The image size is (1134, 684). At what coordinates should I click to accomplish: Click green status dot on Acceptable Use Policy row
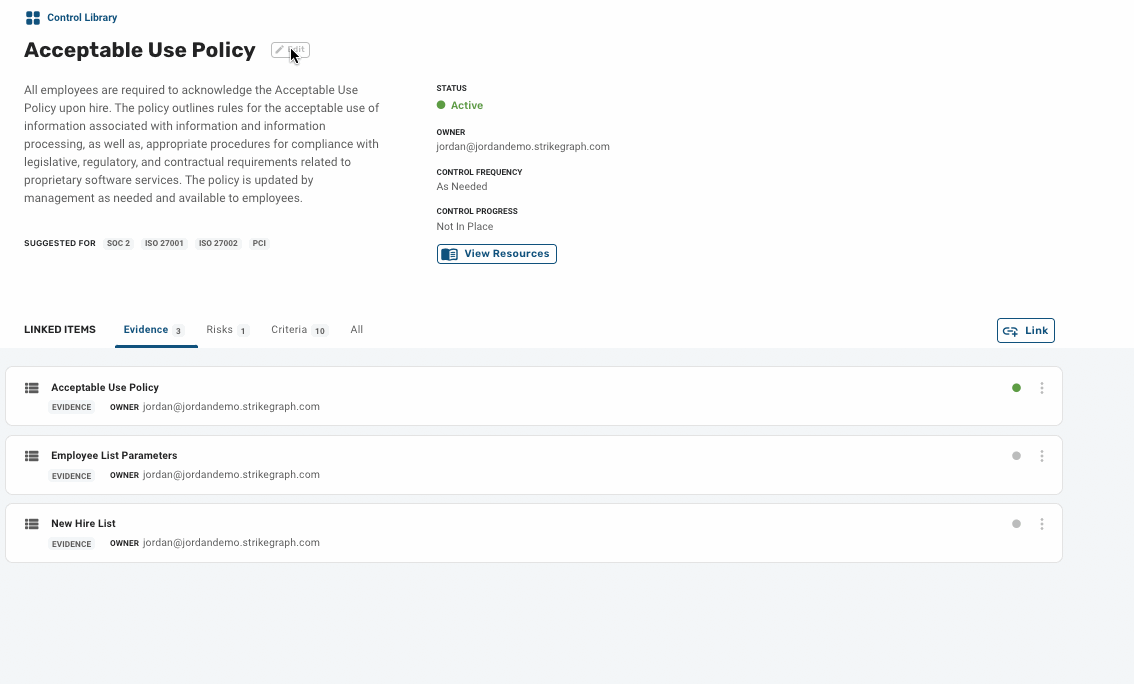(x=1016, y=388)
